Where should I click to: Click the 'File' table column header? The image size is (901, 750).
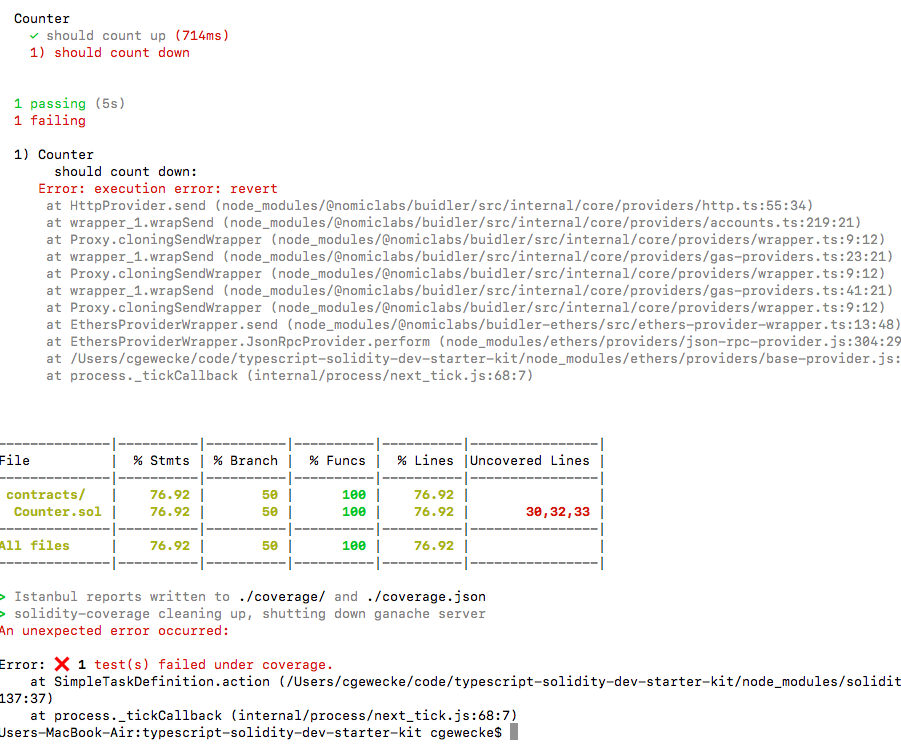pyautogui.click(x=15, y=461)
